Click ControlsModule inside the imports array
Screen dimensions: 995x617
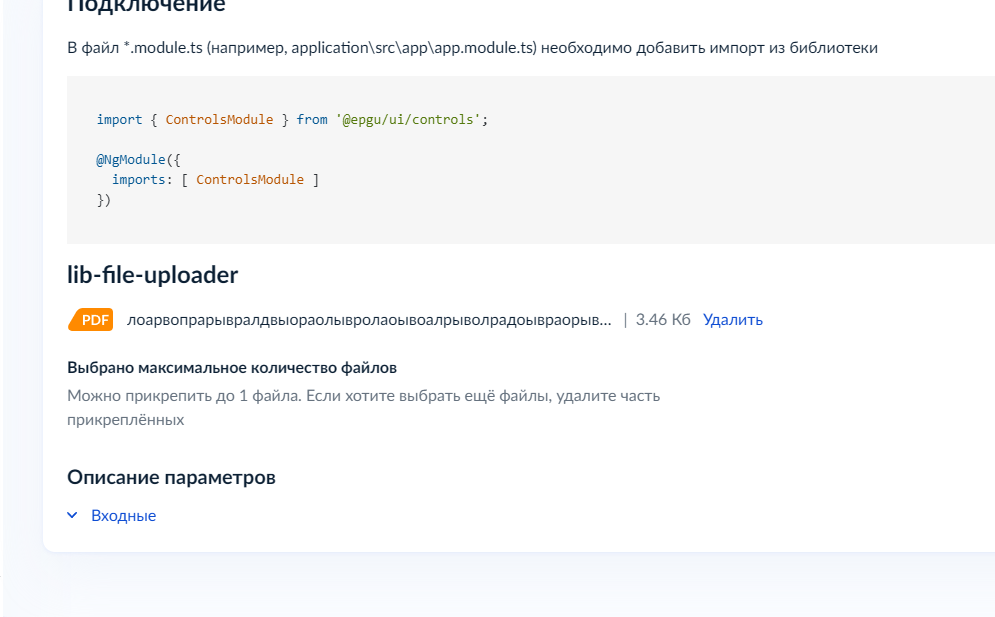pos(250,180)
